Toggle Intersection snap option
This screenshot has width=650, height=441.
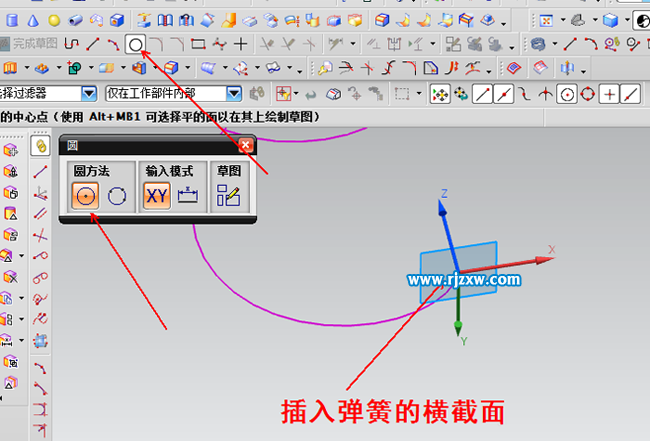(546, 94)
